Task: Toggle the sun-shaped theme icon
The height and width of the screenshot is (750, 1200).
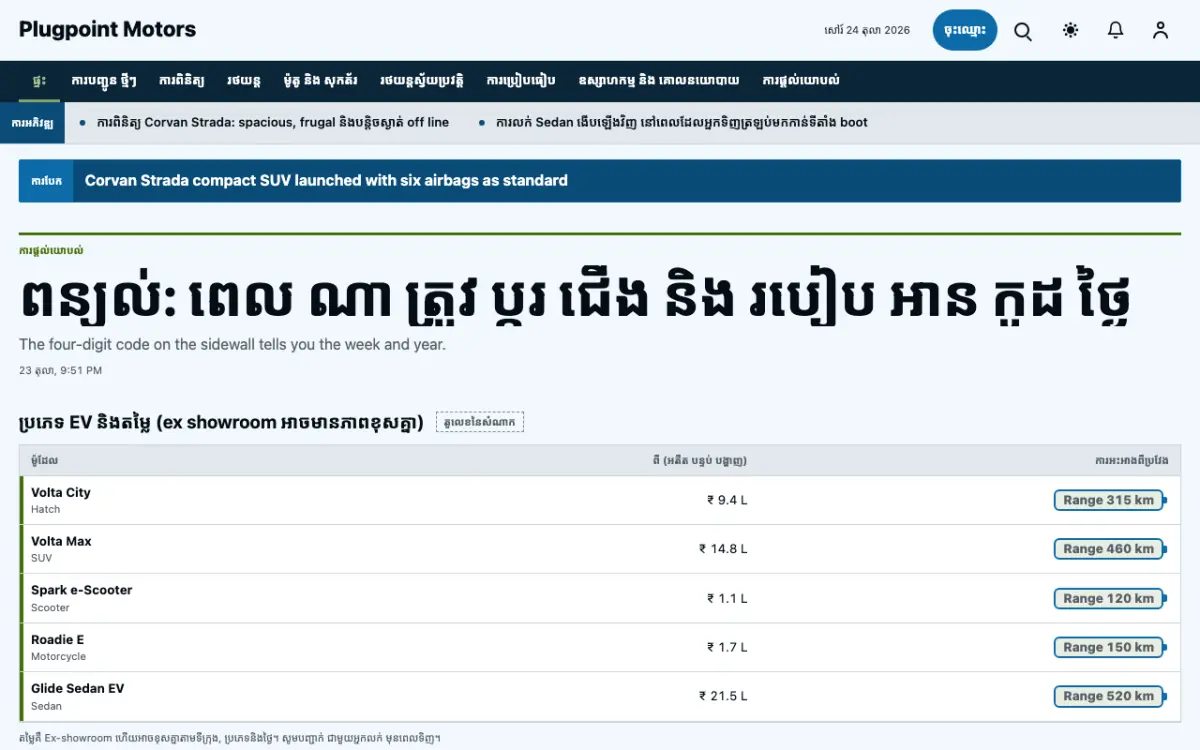Action: 1071,31
